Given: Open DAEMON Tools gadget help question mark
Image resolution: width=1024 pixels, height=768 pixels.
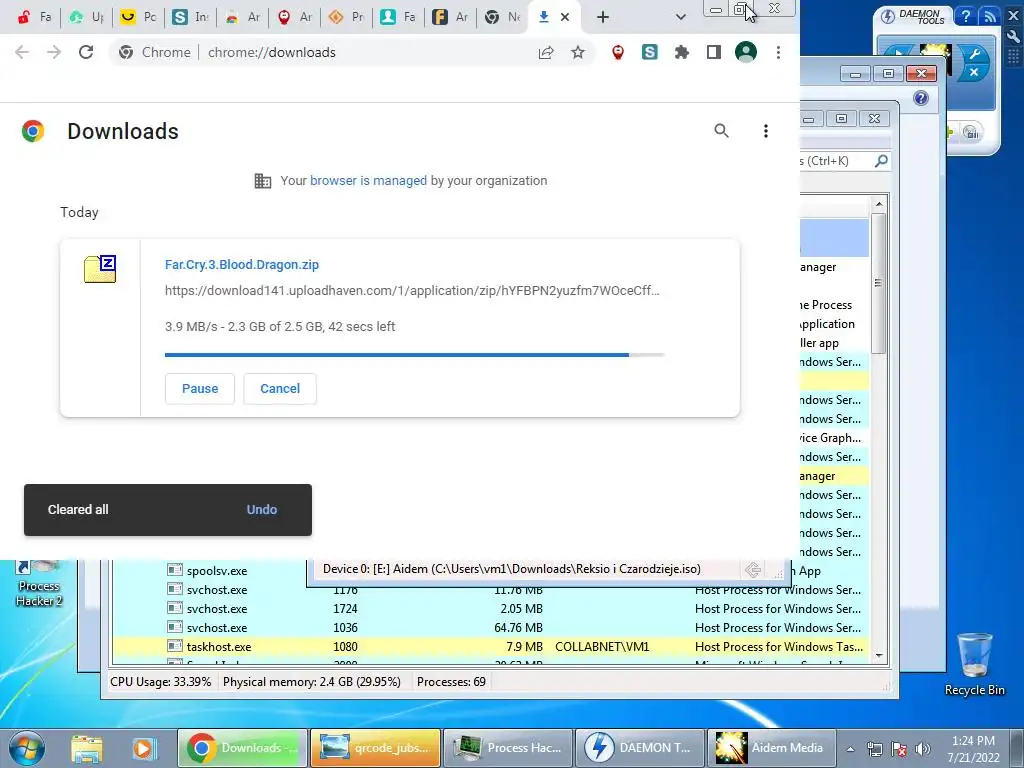Looking at the screenshot, I should [965, 17].
